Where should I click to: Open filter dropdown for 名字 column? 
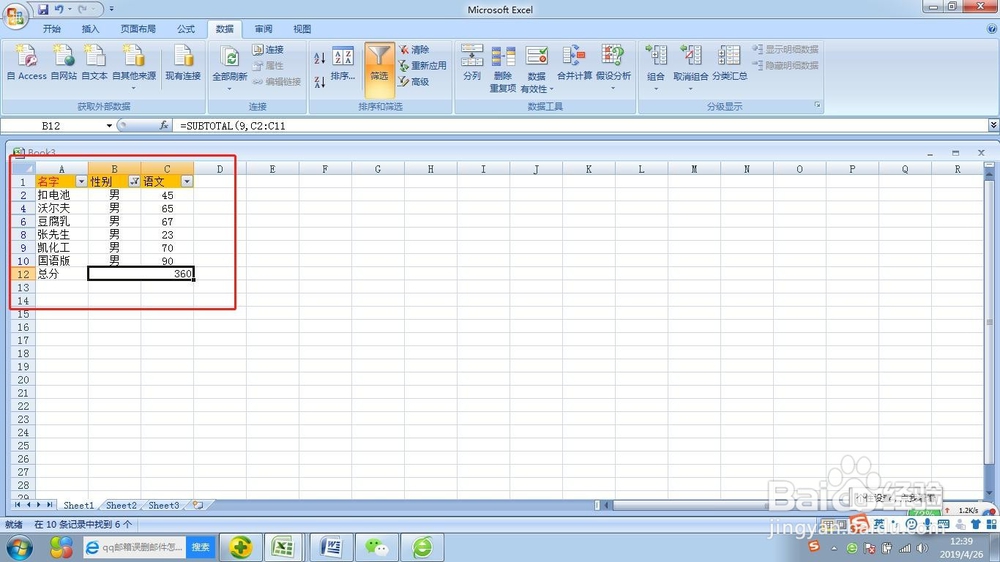[81, 182]
